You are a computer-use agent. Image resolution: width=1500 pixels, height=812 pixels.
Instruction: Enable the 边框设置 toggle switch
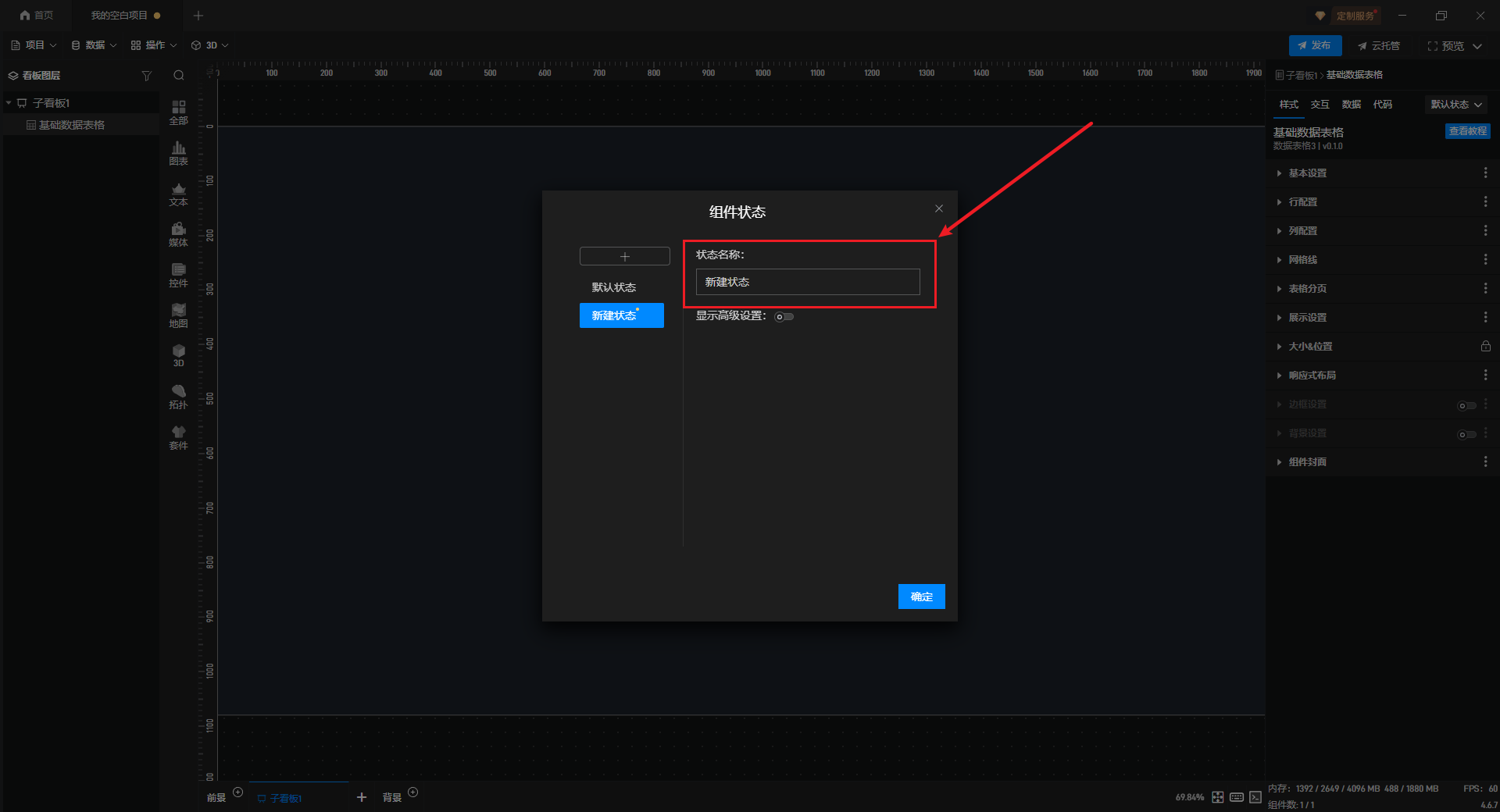tap(1466, 405)
